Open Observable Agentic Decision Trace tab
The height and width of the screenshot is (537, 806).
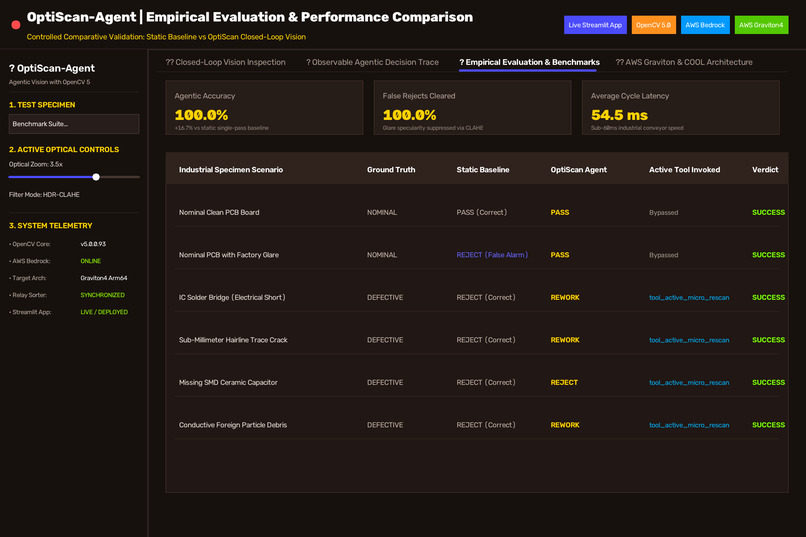(372, 62)
